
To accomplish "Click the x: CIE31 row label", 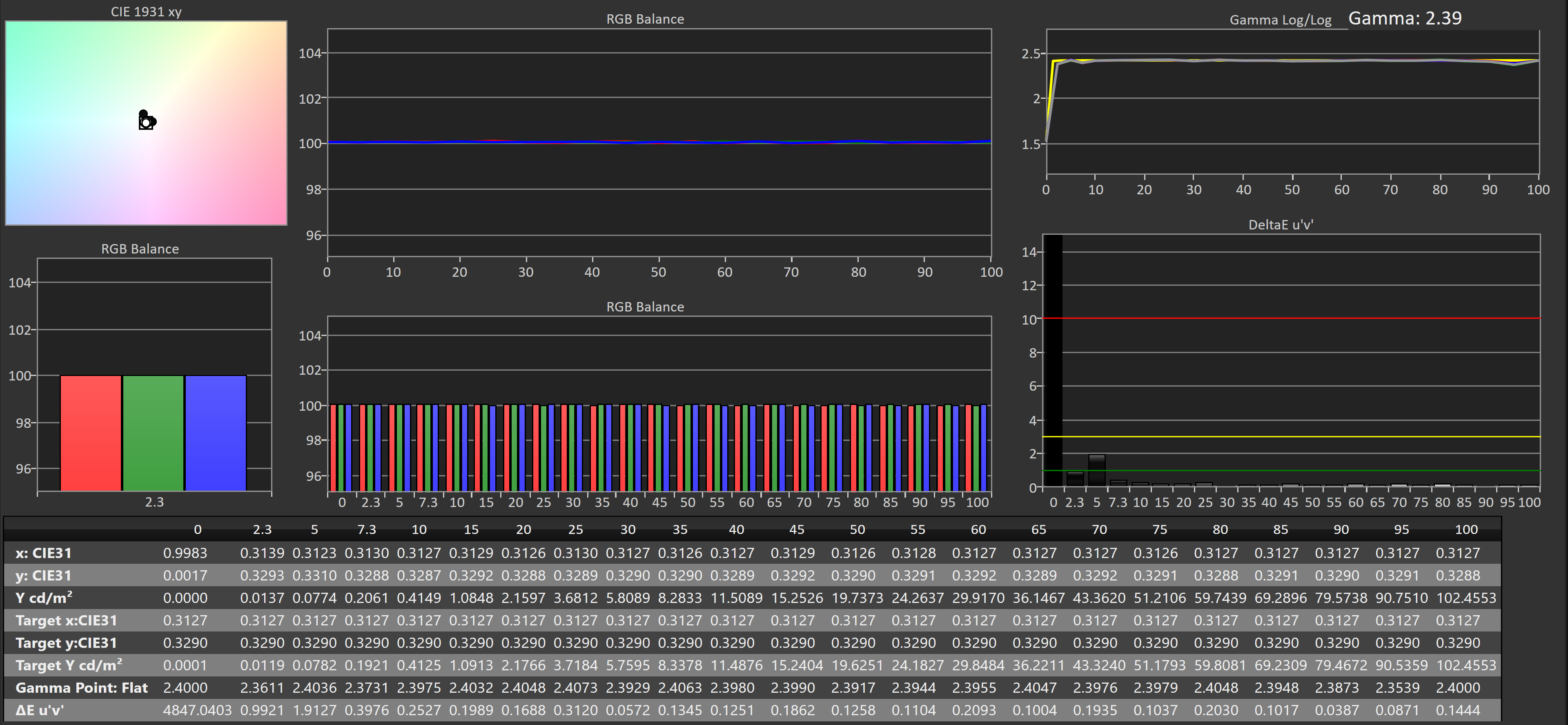I will (x=44, y=553).
